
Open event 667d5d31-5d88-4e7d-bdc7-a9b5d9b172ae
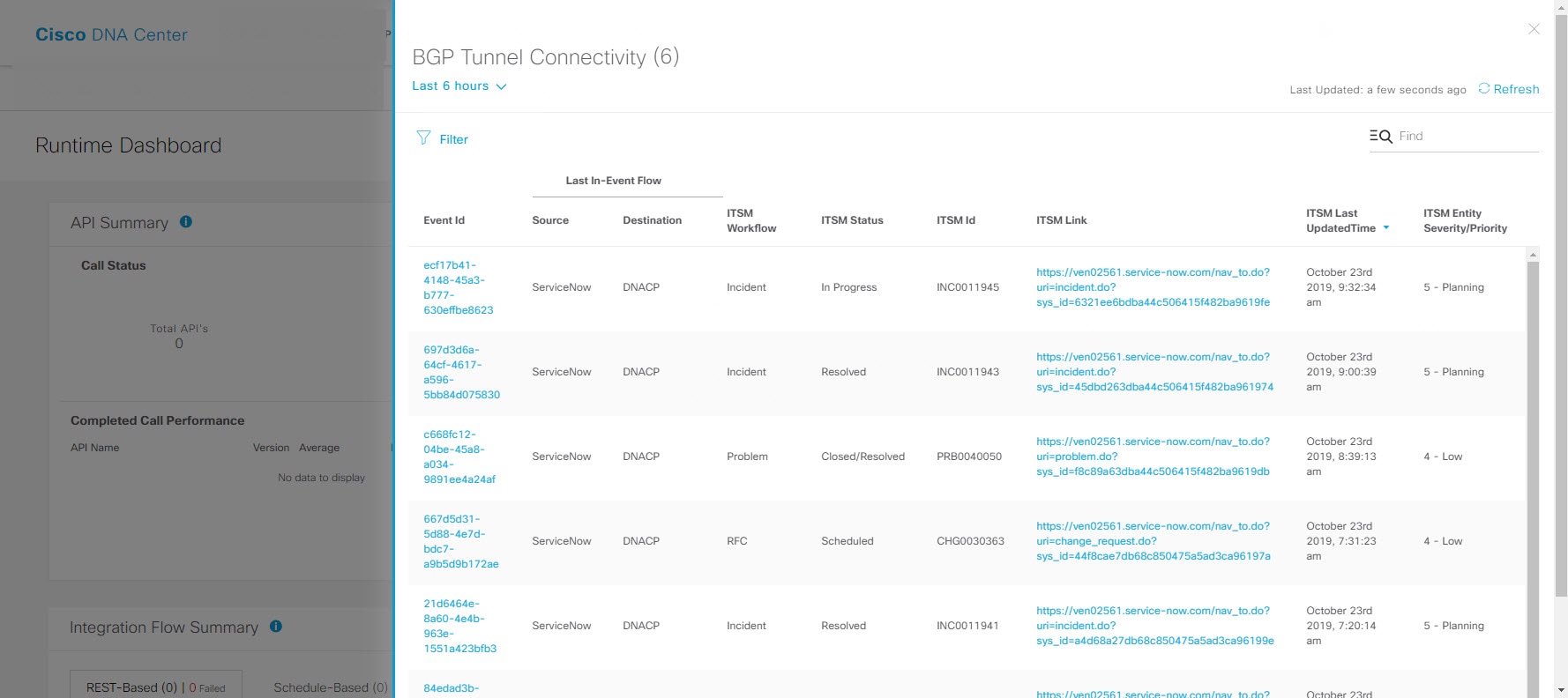point(461,541)
